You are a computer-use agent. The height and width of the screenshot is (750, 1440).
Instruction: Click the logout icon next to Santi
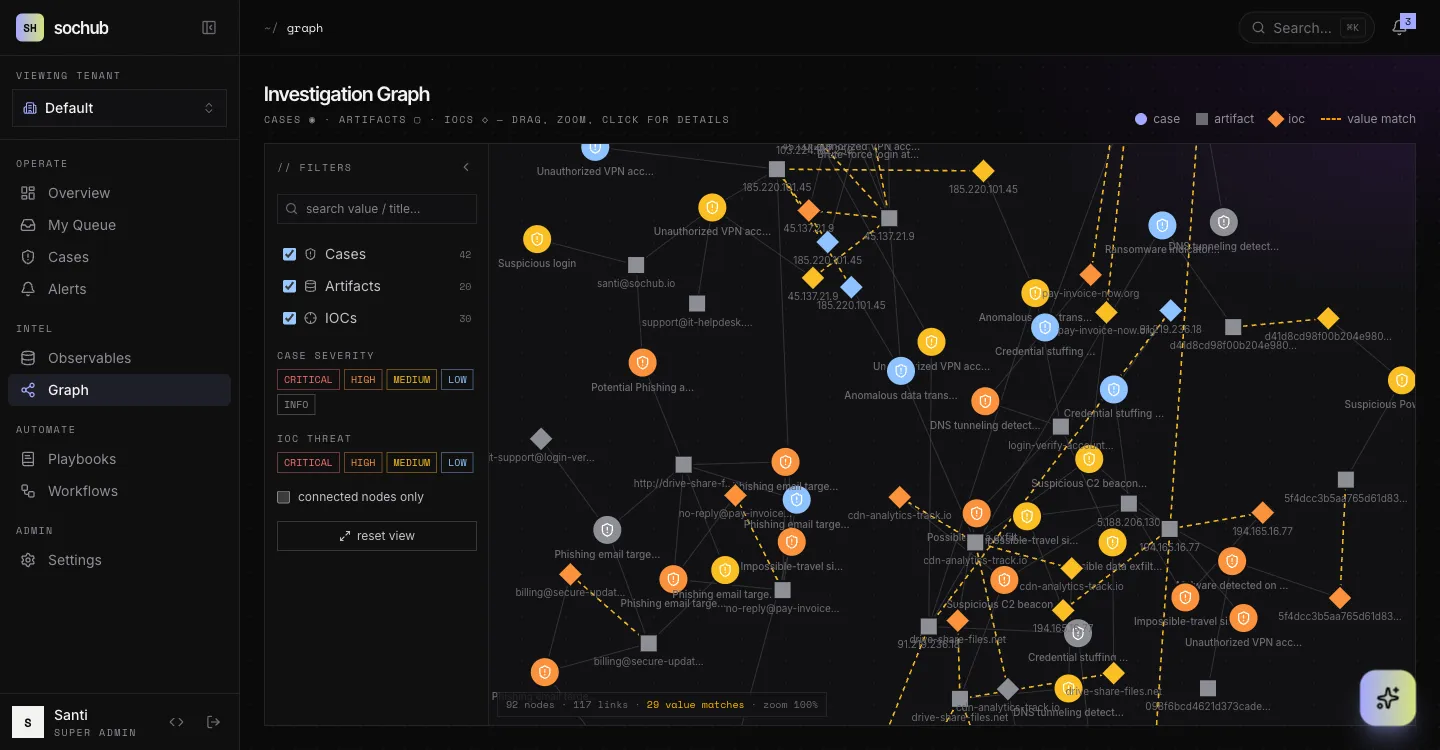[x=213, y=722]
